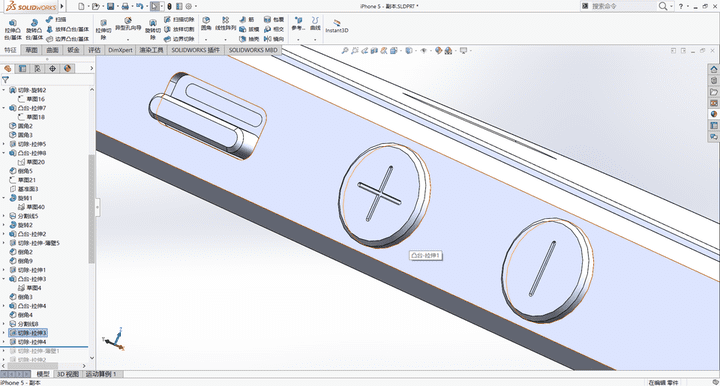The image size is (720, 386).
Task: Collapse the 凸台-拉伸7 tree node
Action: click(4, 108)
